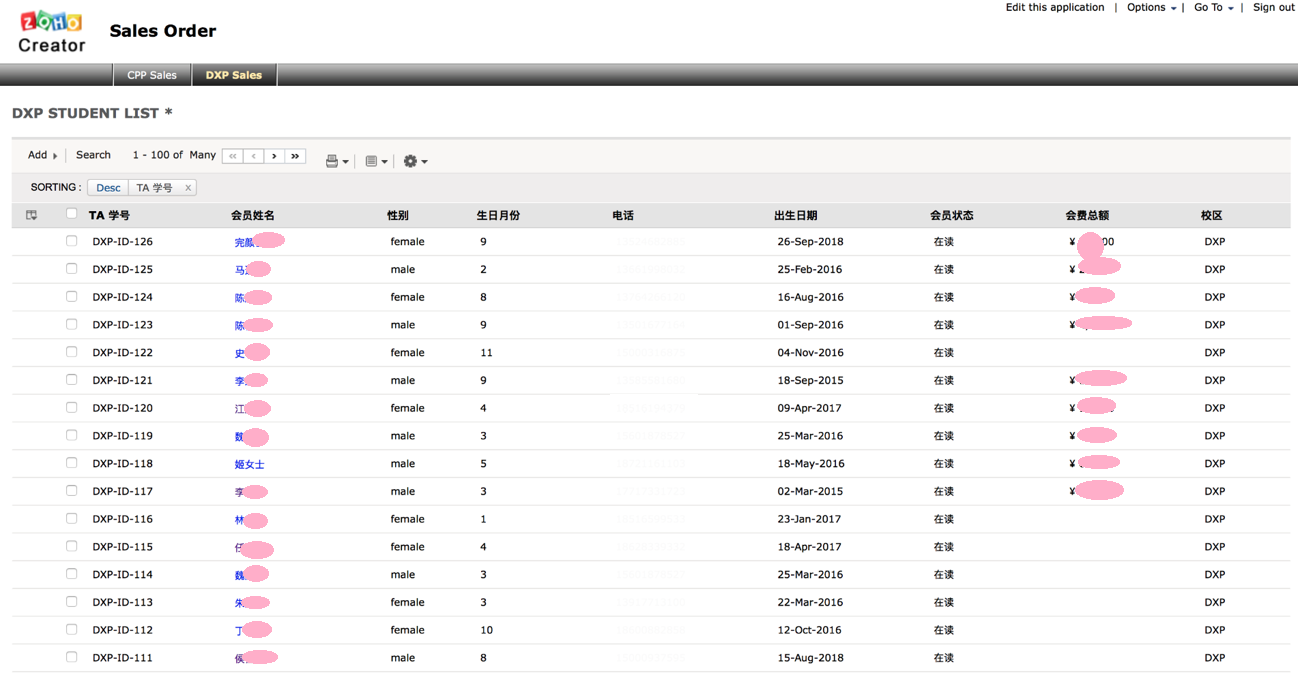Go to next page arrow
The width and height of the screenshot is (1298, 673).
coord(274,156)
